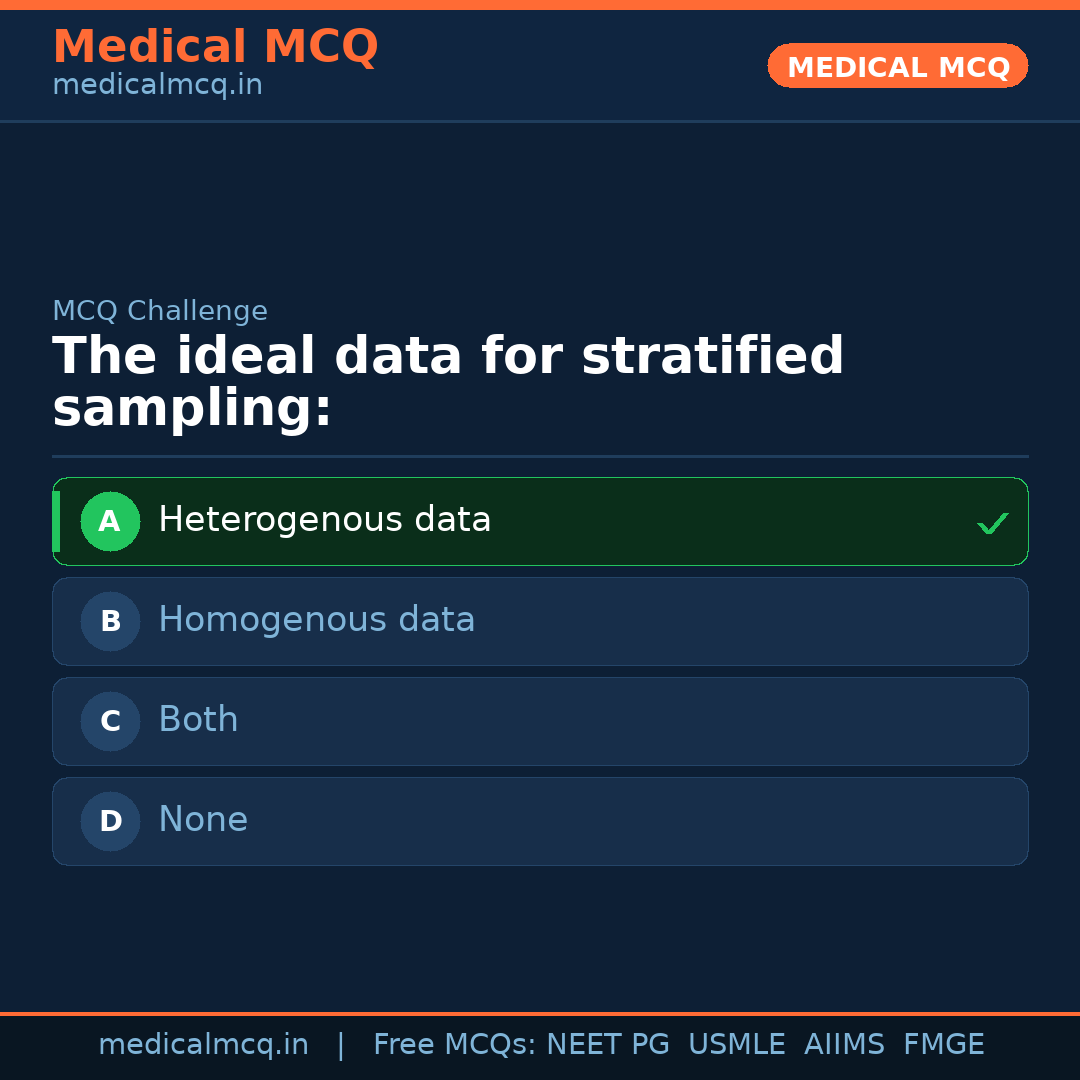Click the orange MEDICAL MCQ badge
This screenshot has width=1080, height=1080.
pos(897,65)
